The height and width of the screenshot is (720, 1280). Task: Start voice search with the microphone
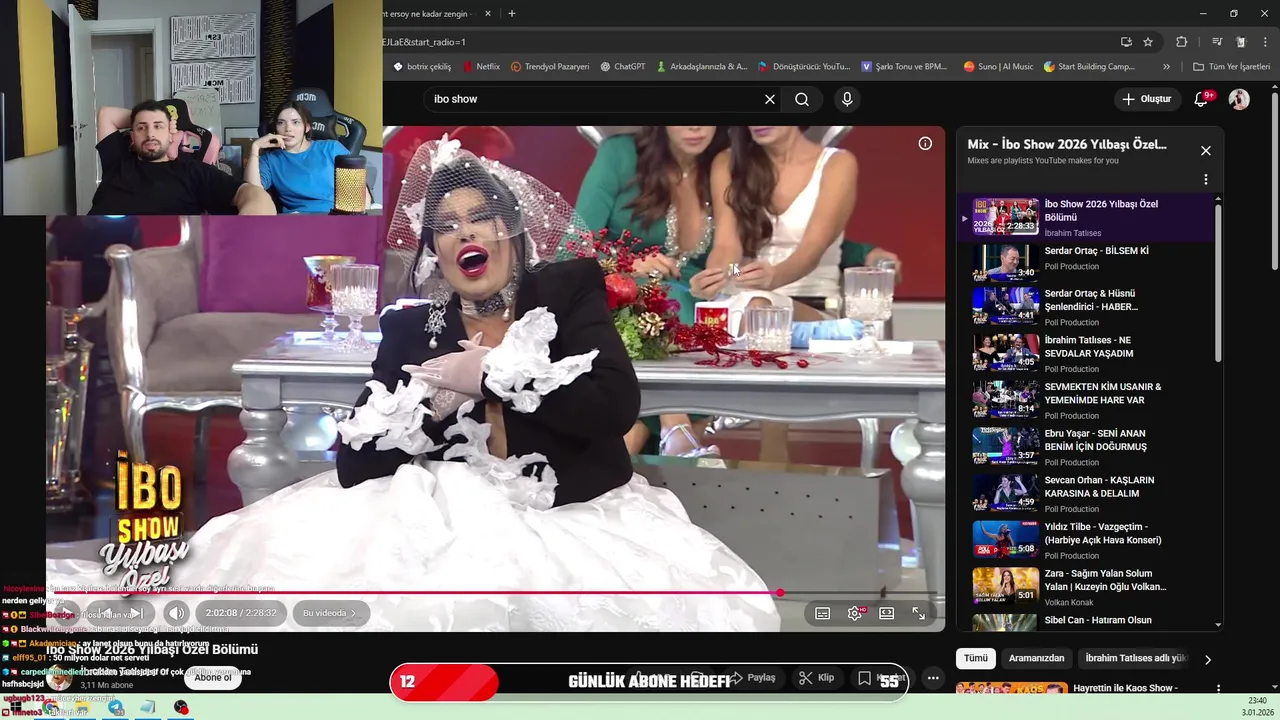(847, 99)
